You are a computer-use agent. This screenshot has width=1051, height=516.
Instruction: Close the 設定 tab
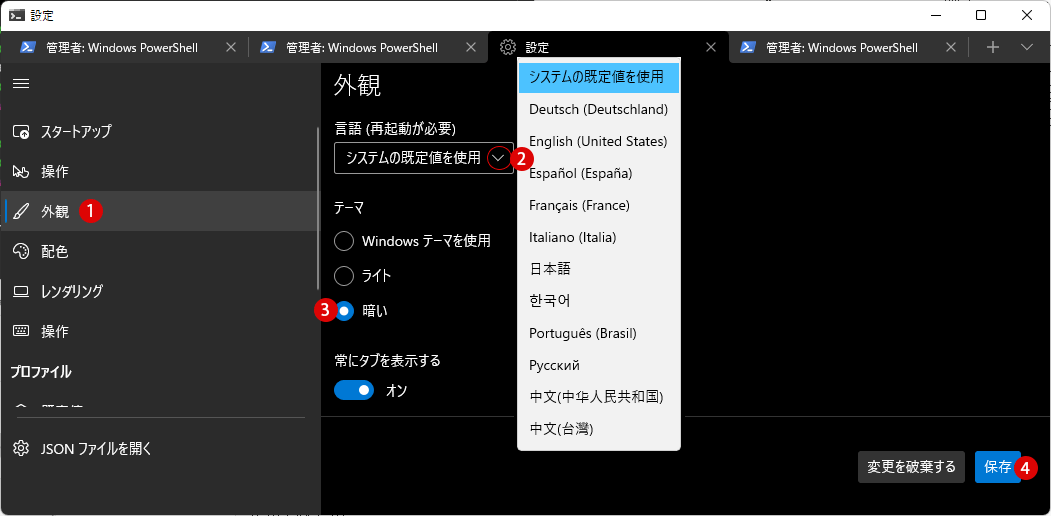click(712, 48)
